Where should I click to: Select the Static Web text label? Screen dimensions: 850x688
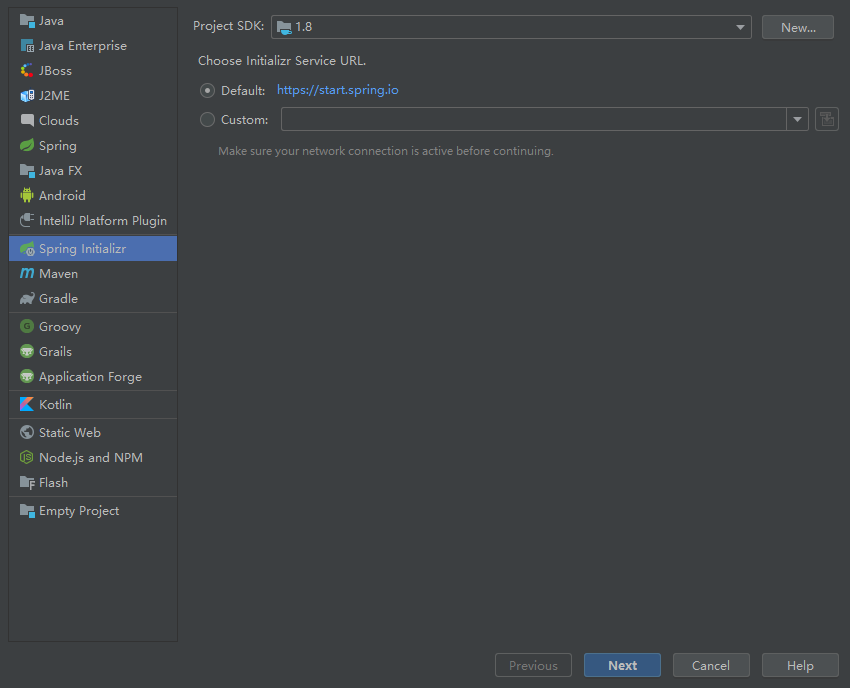click(x=70, y=433)
